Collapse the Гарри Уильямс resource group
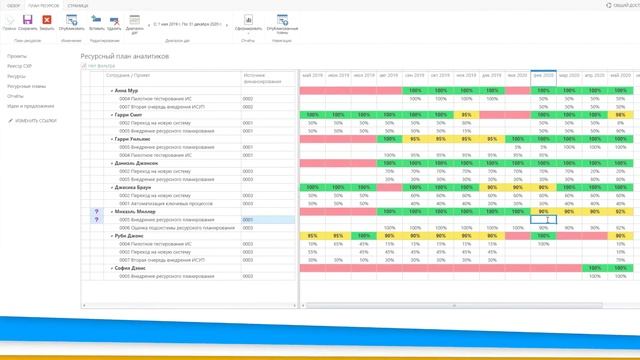 111,139
